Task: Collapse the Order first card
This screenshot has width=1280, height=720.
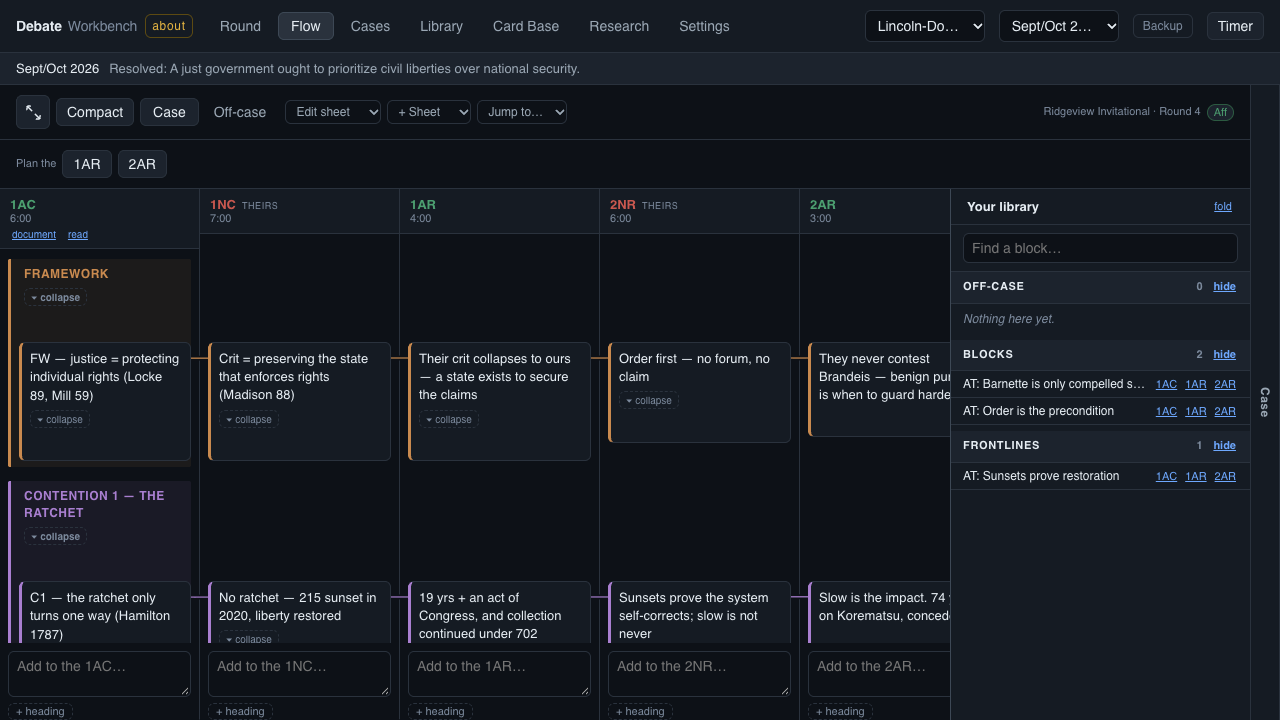Action: pos(648,400)
